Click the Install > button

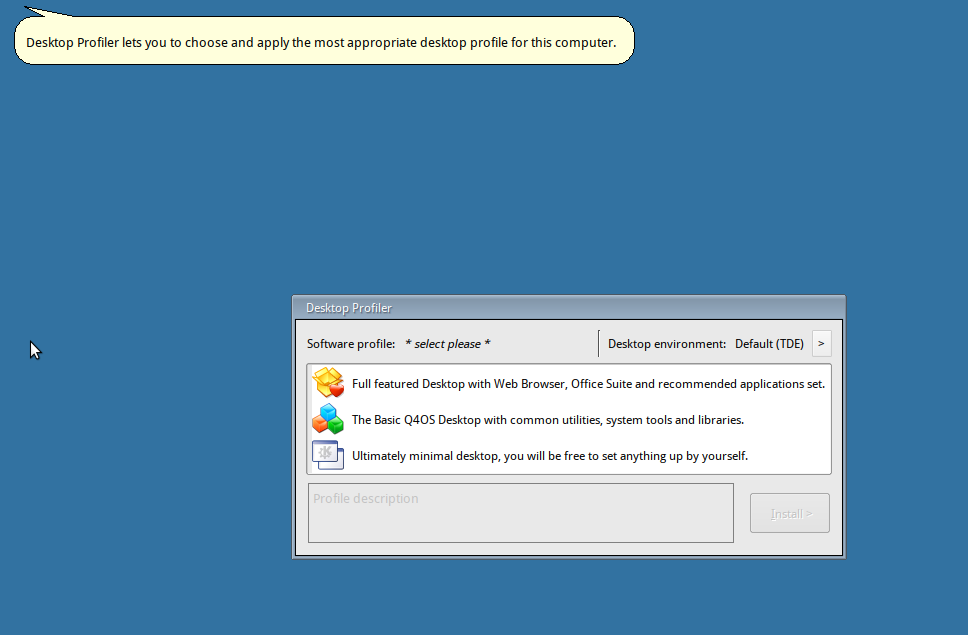[x=790, y=513]
